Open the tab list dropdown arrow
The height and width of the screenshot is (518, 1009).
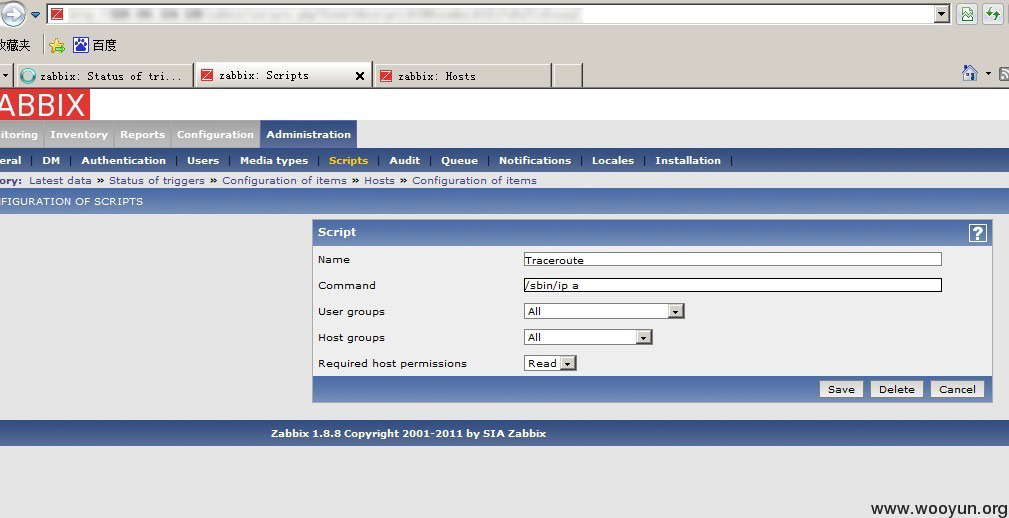pyautogui.click(x=5, y=75)
